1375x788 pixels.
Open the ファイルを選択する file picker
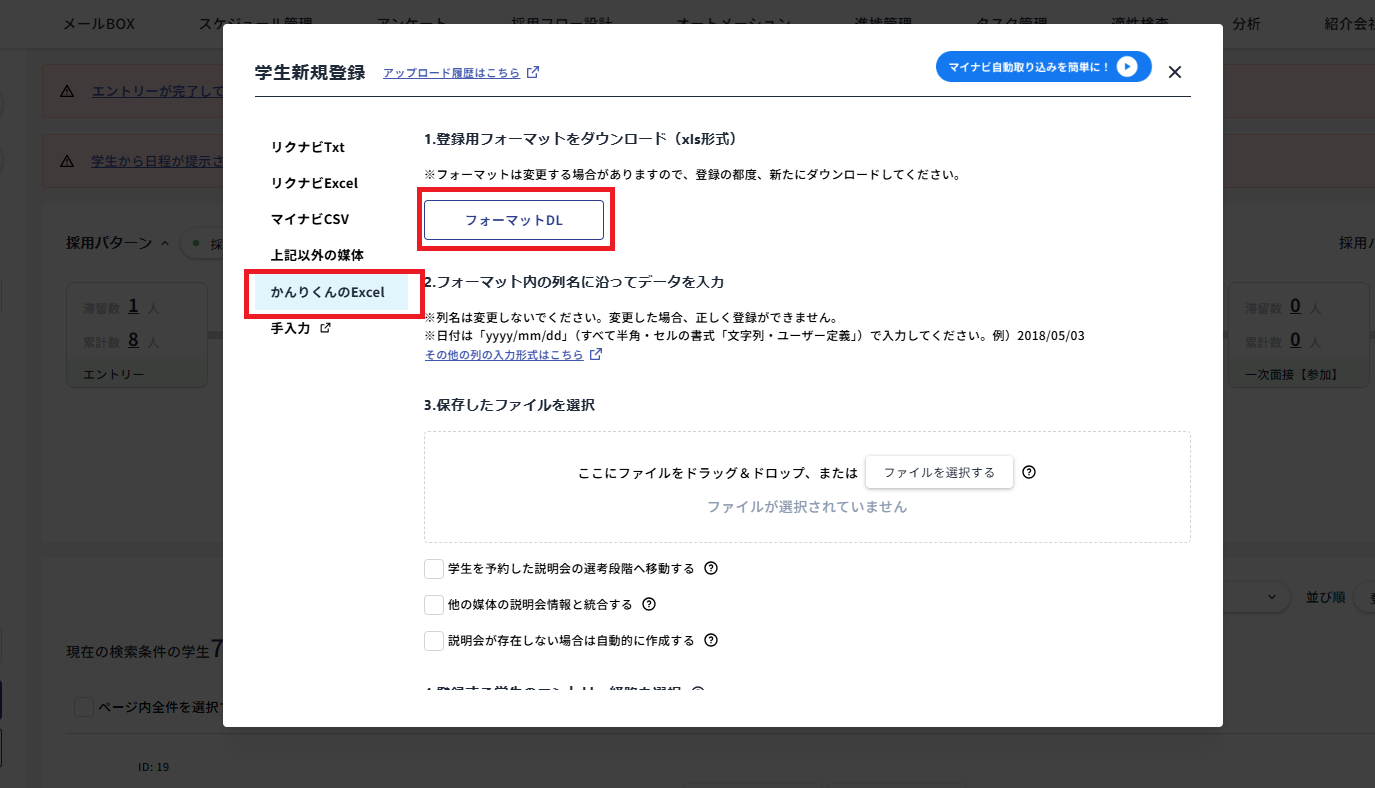pyautogui.click(x=938, y=471)
